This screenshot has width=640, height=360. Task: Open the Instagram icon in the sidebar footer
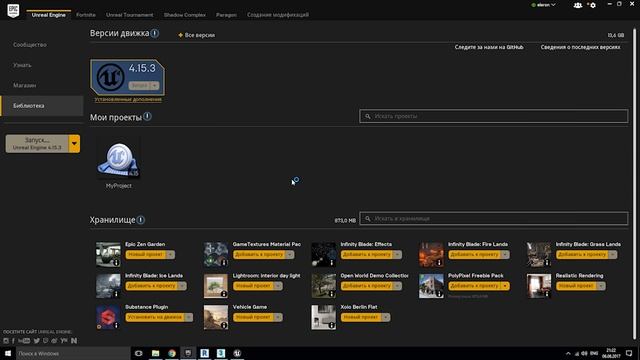click(6, 340)
